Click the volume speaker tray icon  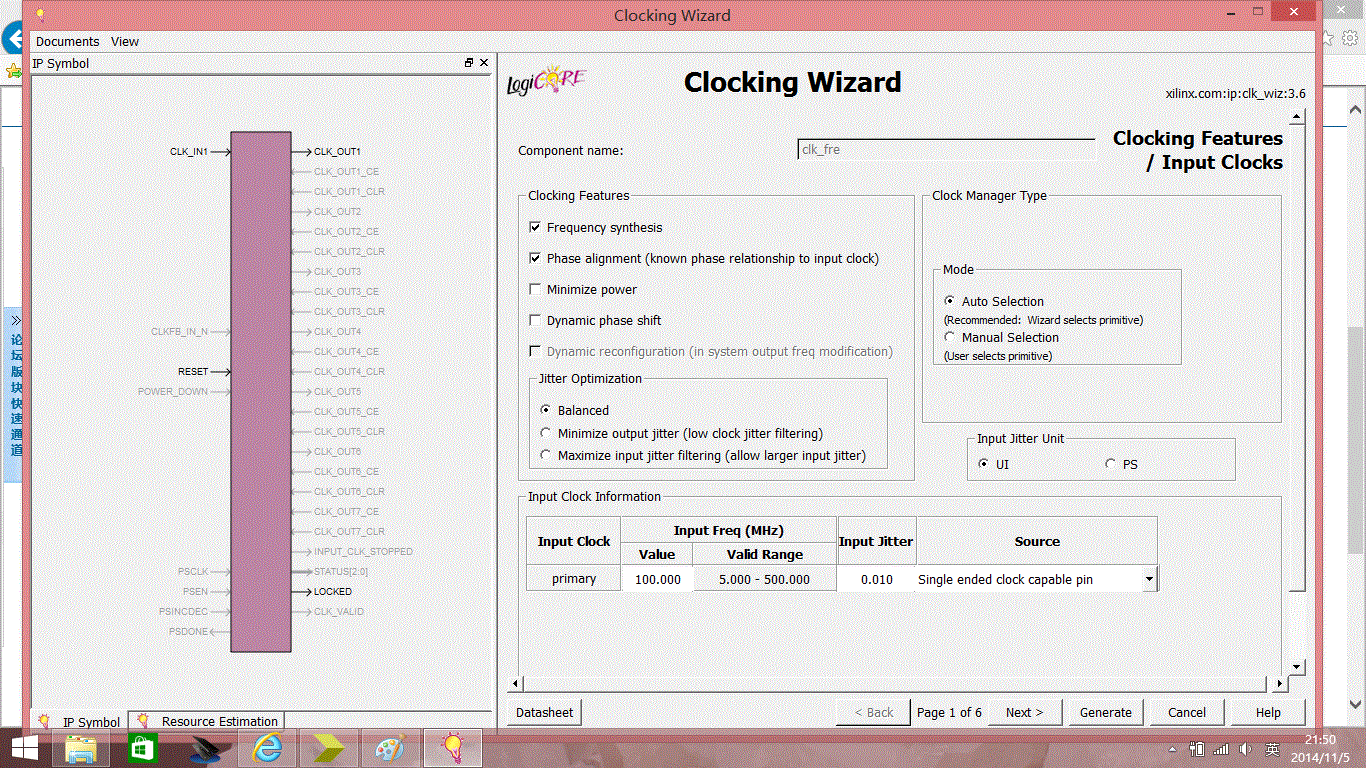click(1245, 749)
